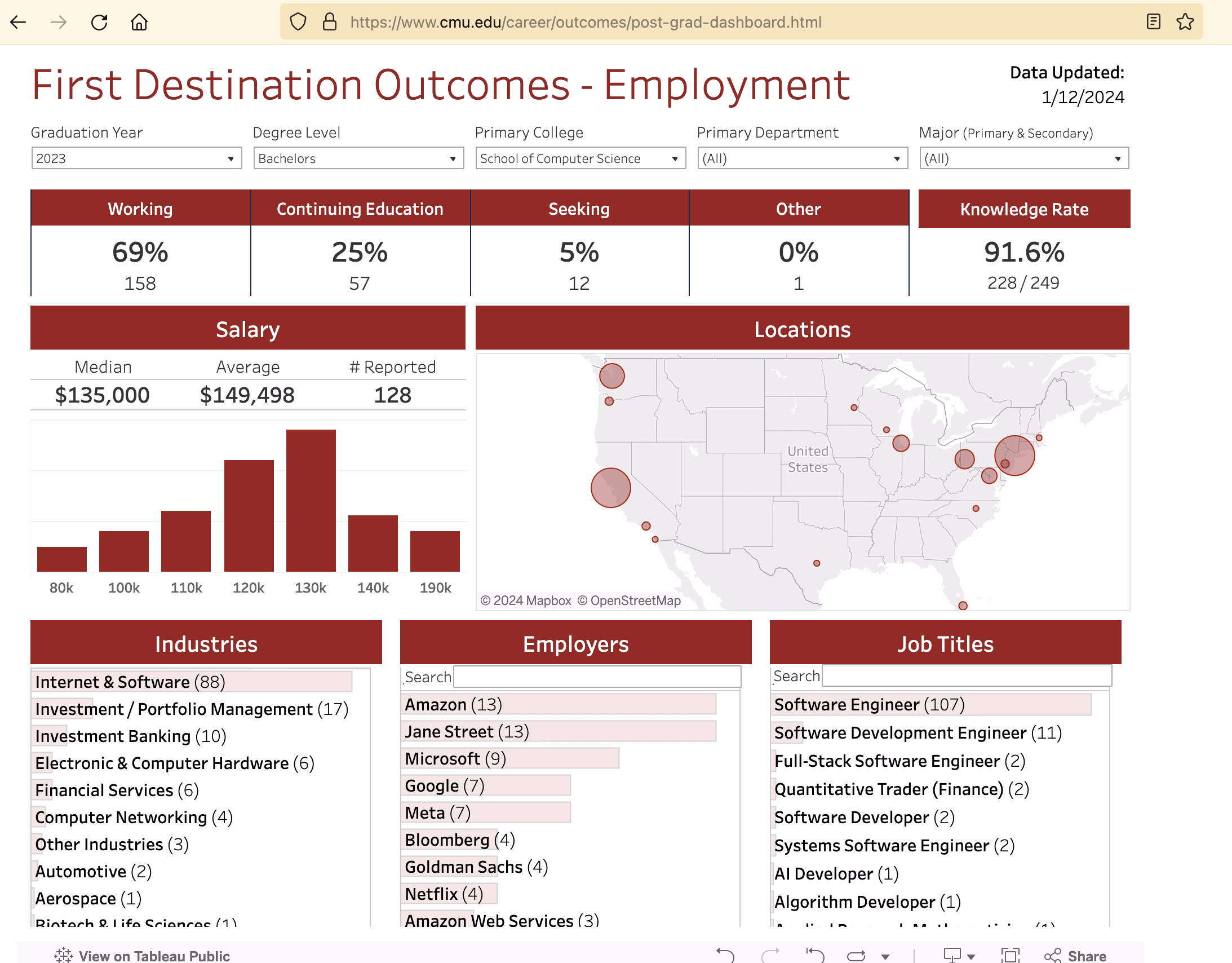Select the 80k salary bar
Screen dimensions: 1232x963
click(62, 559)
